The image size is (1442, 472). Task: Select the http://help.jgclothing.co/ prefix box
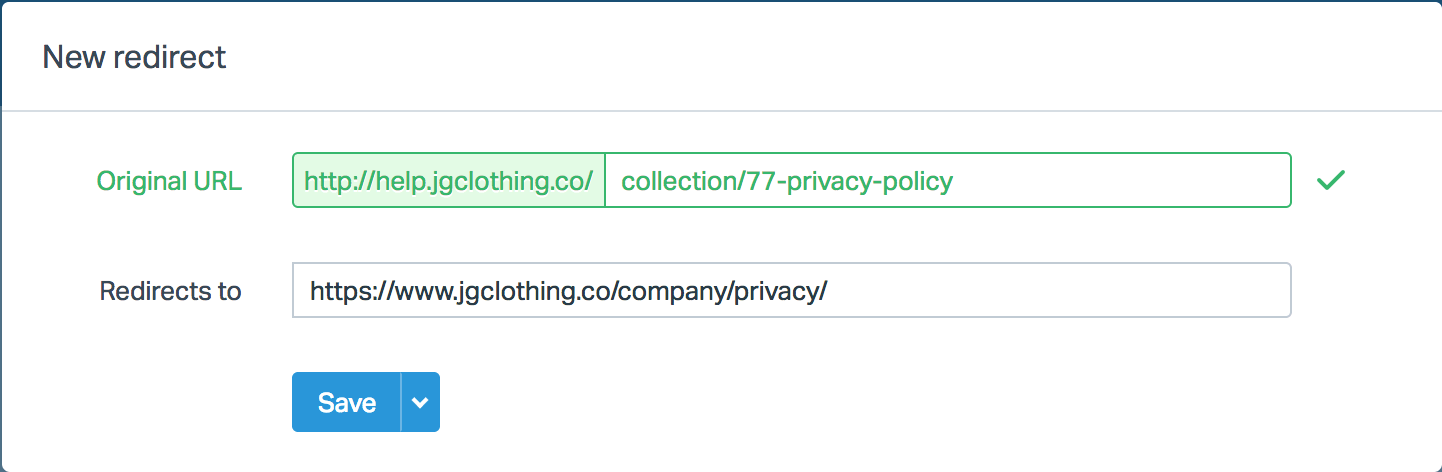(x=449, y=180)
